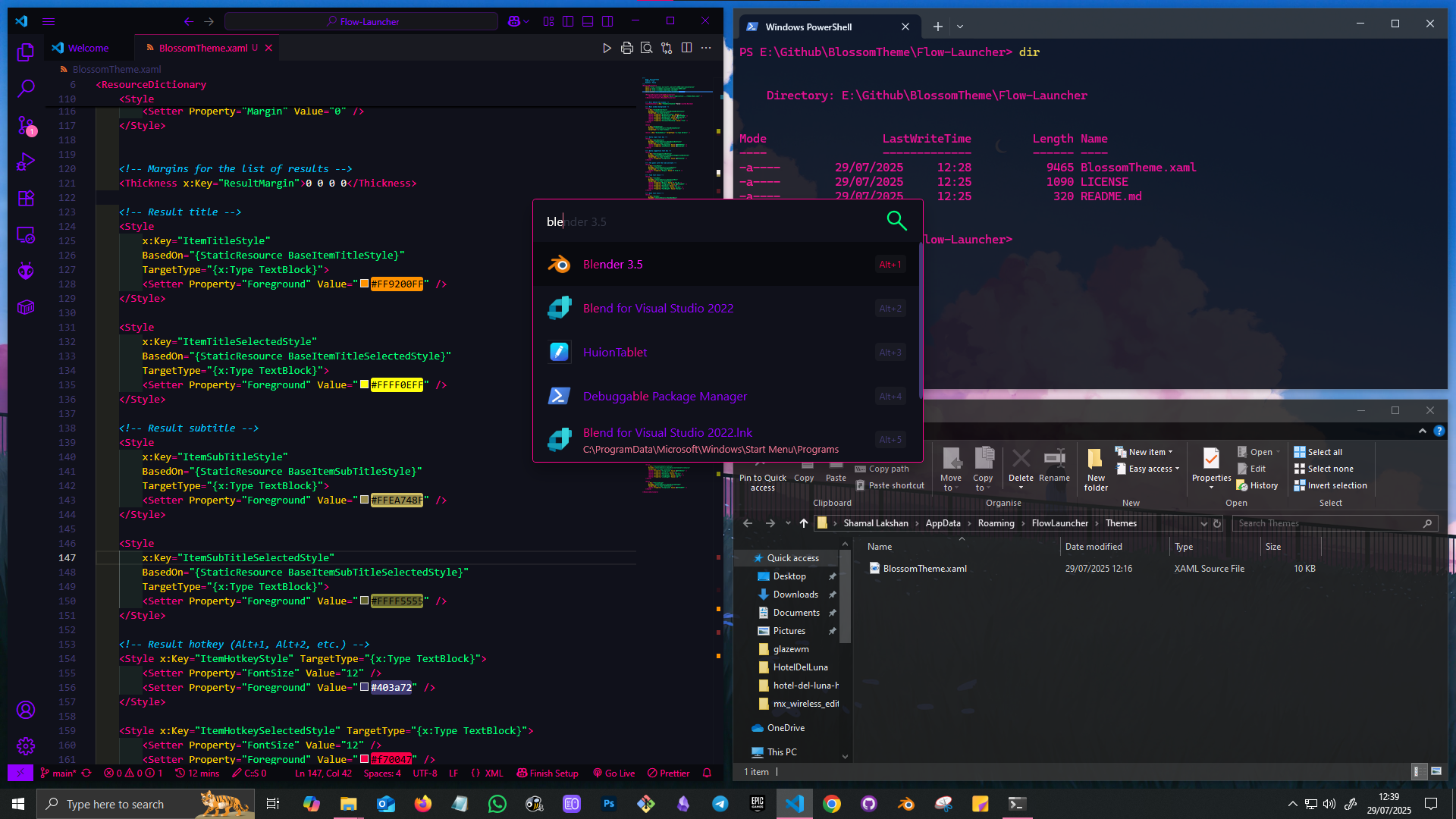The width and height of the screenshot is (1456, 819).
Task: Click the Split Editor icon
Action: 686,48
